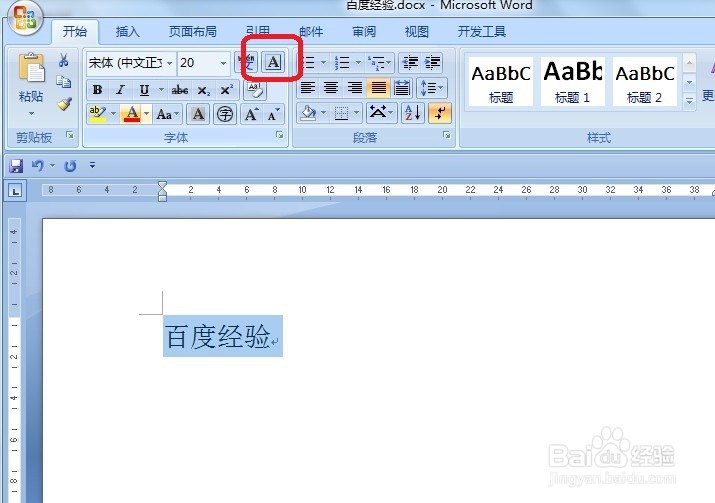Click the tab stop selector on ruler
The height and width of the screenshot is (503, 715).
coord(16,191)
